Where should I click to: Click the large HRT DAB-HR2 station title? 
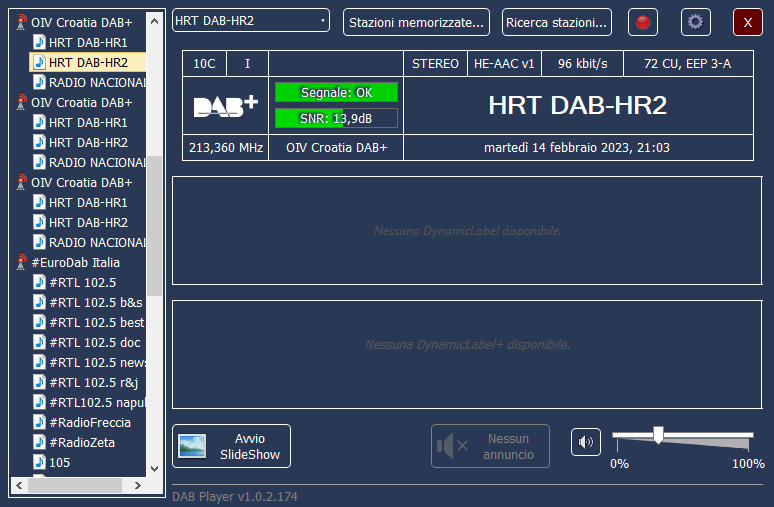pyautogui.click(x=578, y=105)
